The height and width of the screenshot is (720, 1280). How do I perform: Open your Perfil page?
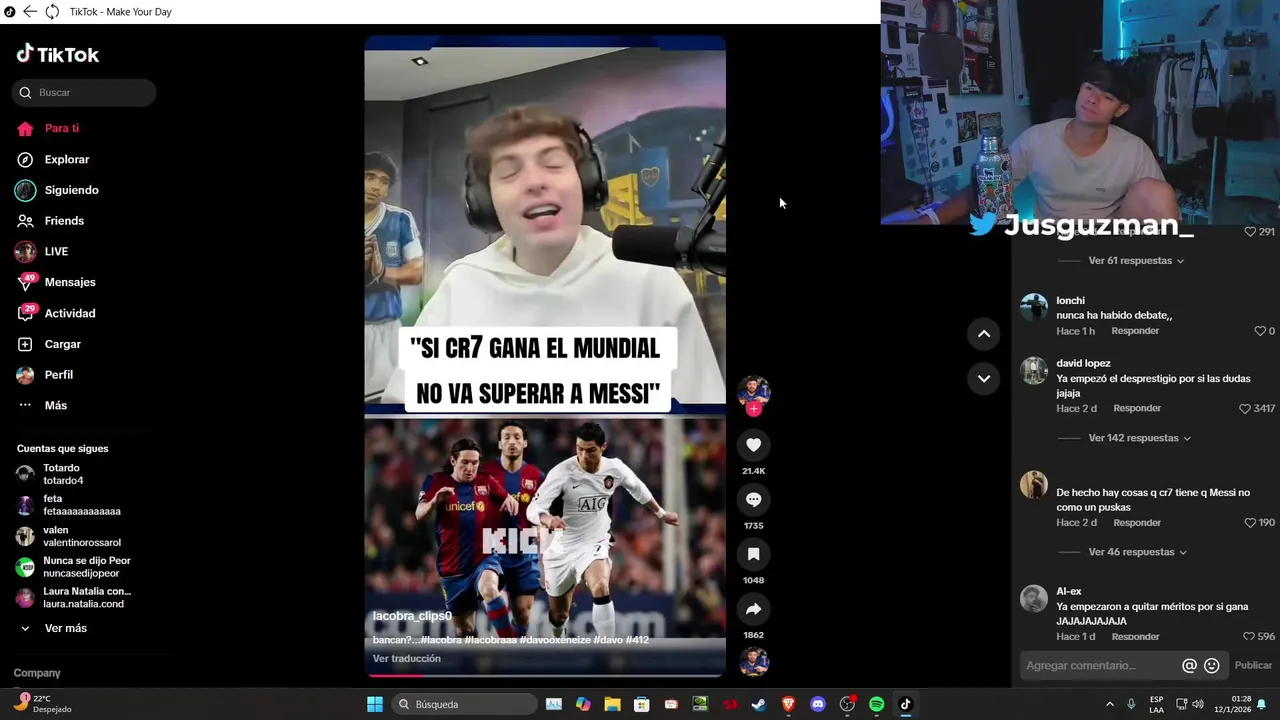58,375
